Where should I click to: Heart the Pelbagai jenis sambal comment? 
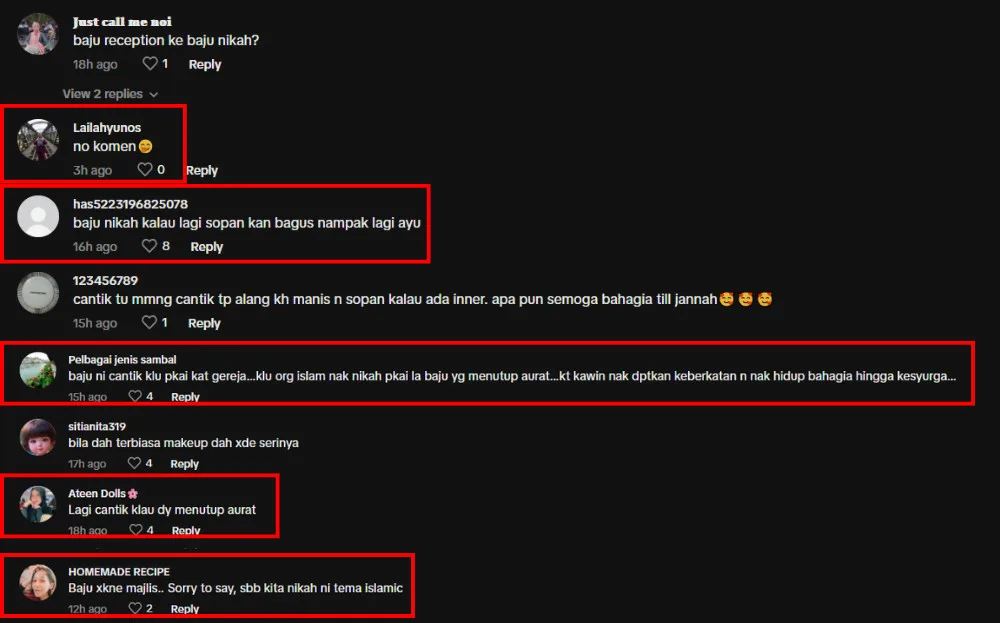pyautogui.click(x=135, y=396)
